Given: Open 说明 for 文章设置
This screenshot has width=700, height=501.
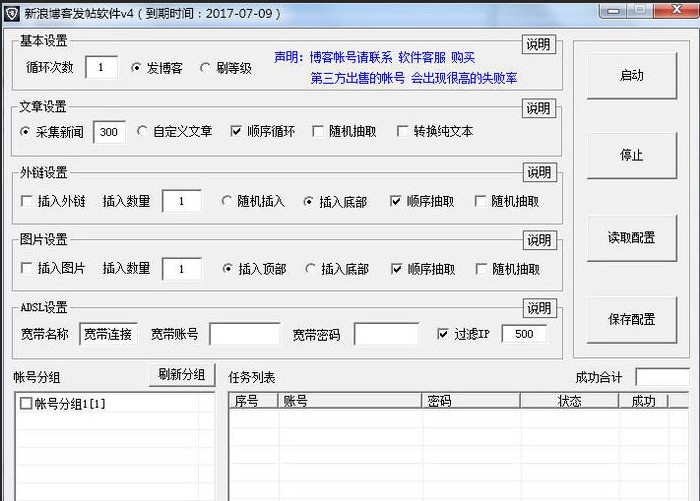Looking at the screenshot, I should click(539, 108).
